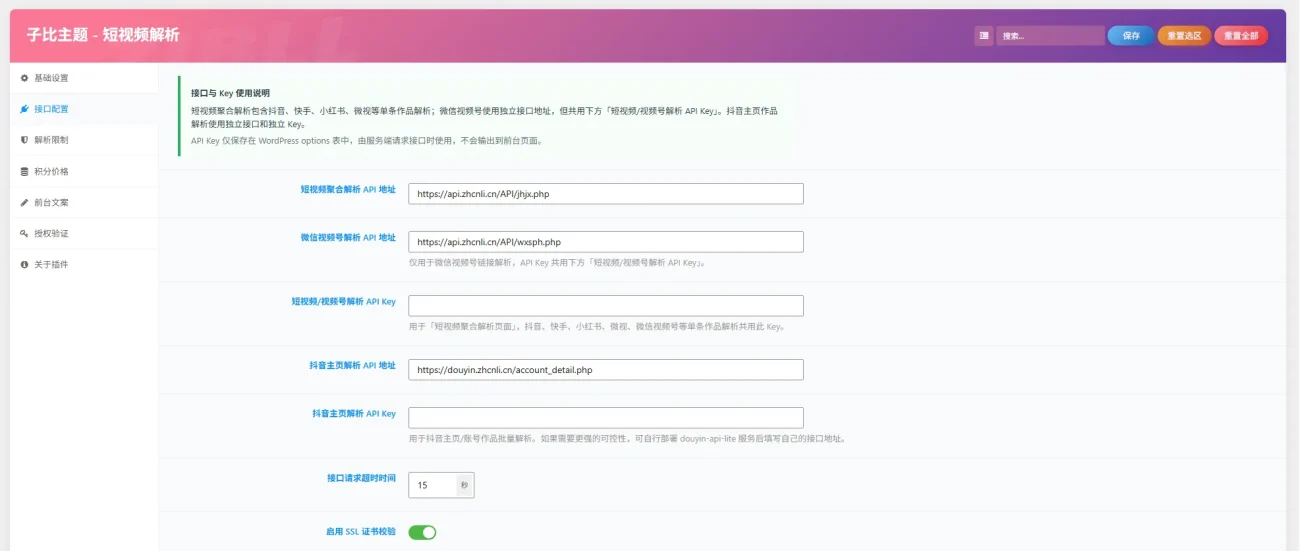
Task: Click the info icon beside 关于插件
Action: (24, 264)
